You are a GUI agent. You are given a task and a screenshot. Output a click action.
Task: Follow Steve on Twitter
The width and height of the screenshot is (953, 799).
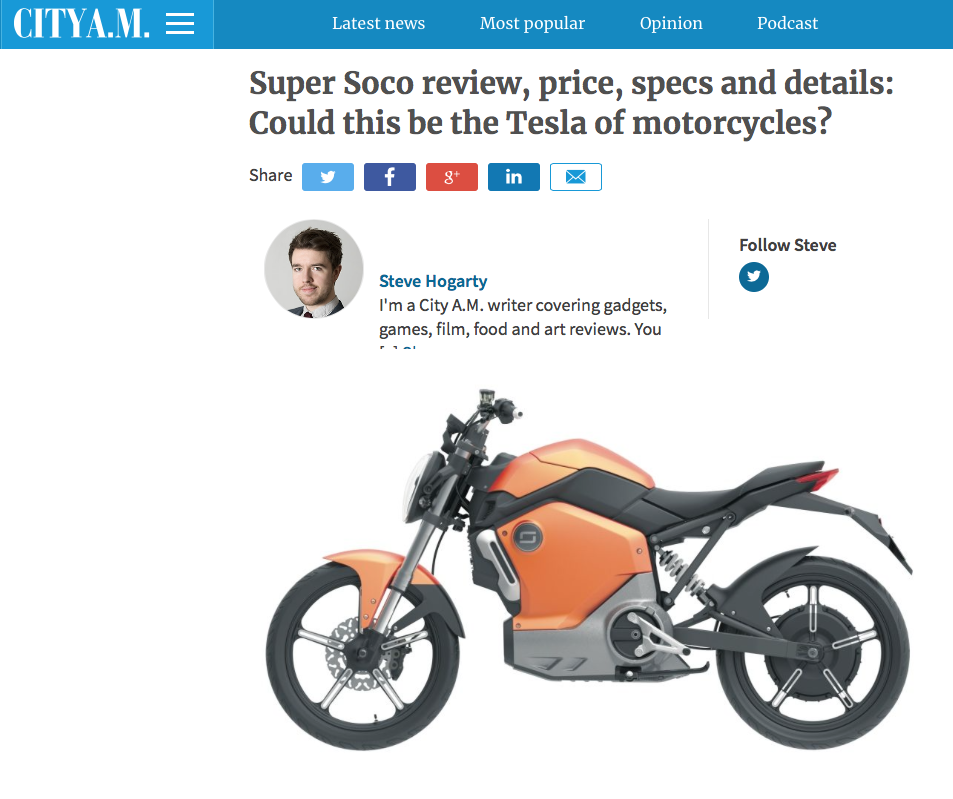click(x=754, y=277)
